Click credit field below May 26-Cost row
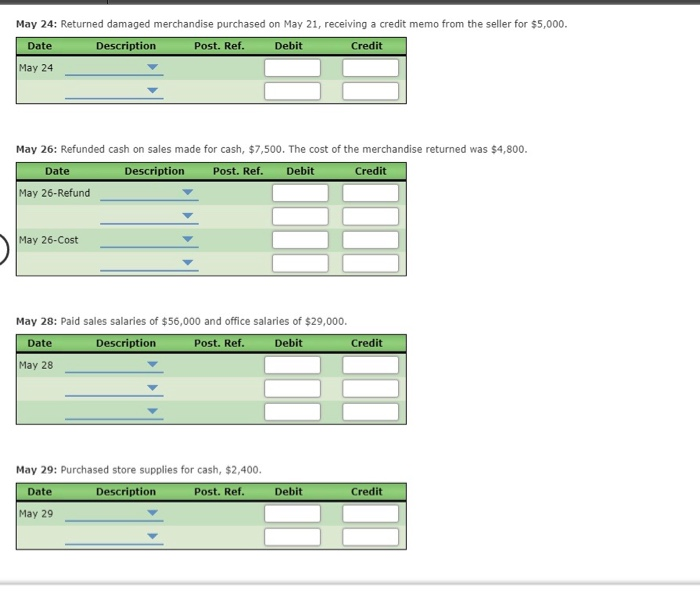The image size is (700, 598). point(371,263)
